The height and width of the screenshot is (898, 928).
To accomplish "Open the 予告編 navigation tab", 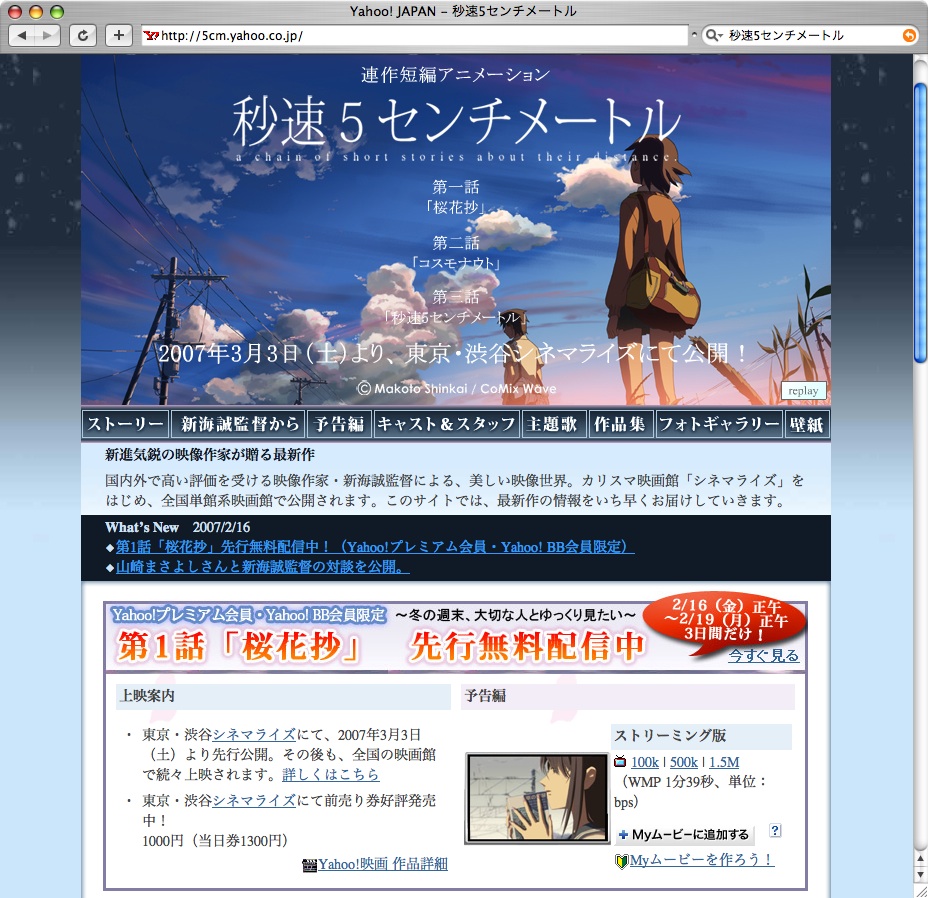I will pos(339,424).
